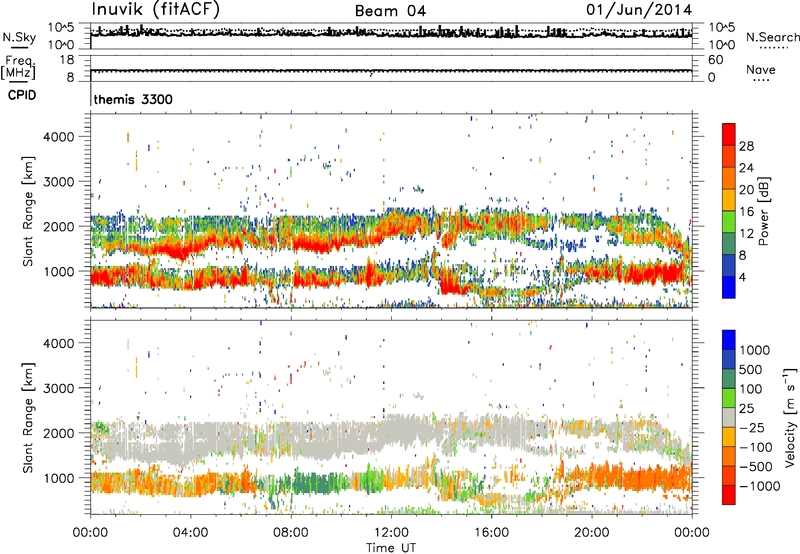The image size is (800, 554).
Task: Click the frequency axis value '18'
Action: (x=67, y=60)
